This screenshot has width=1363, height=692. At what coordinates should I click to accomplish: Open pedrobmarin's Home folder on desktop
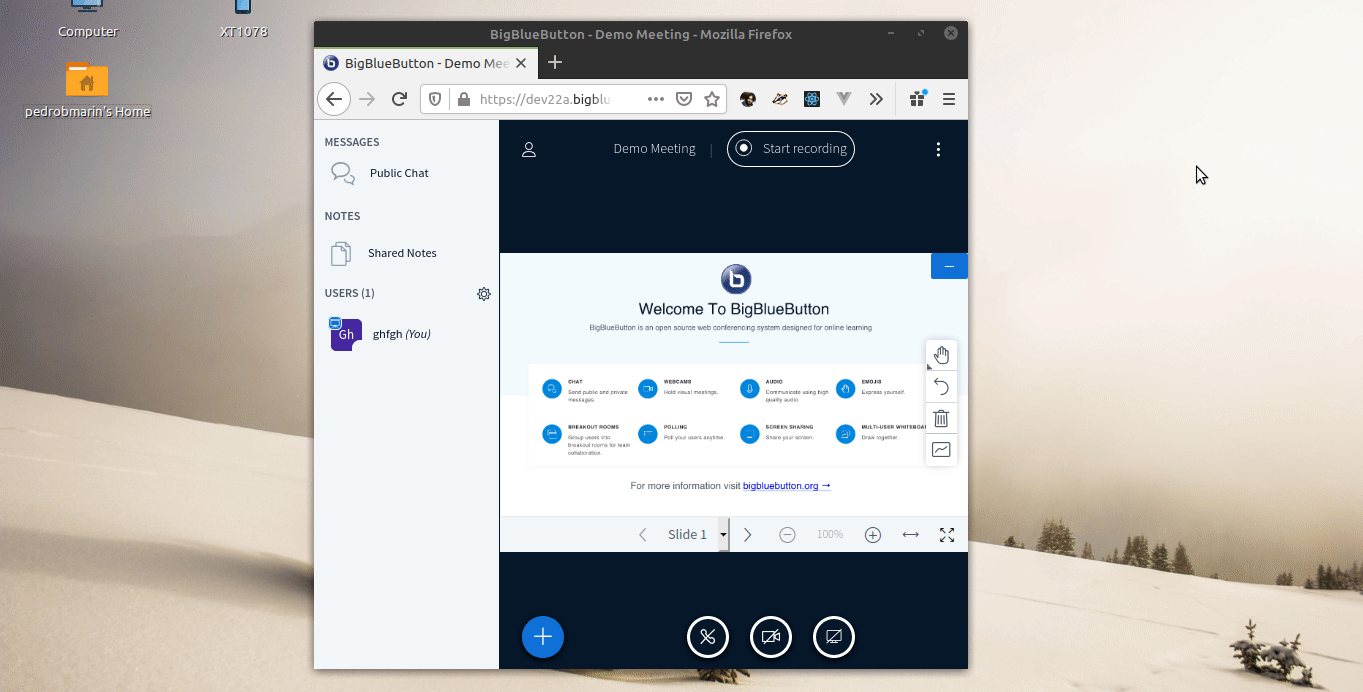tap(88, 90)
